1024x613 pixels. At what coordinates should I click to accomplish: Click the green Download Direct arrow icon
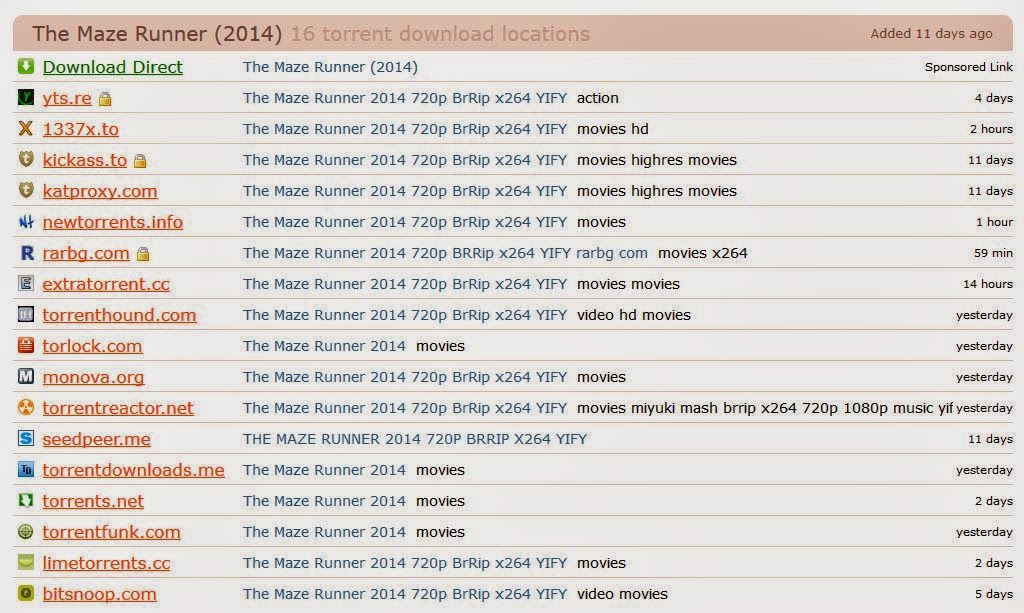pyautogui.click(x=25, y=66)
